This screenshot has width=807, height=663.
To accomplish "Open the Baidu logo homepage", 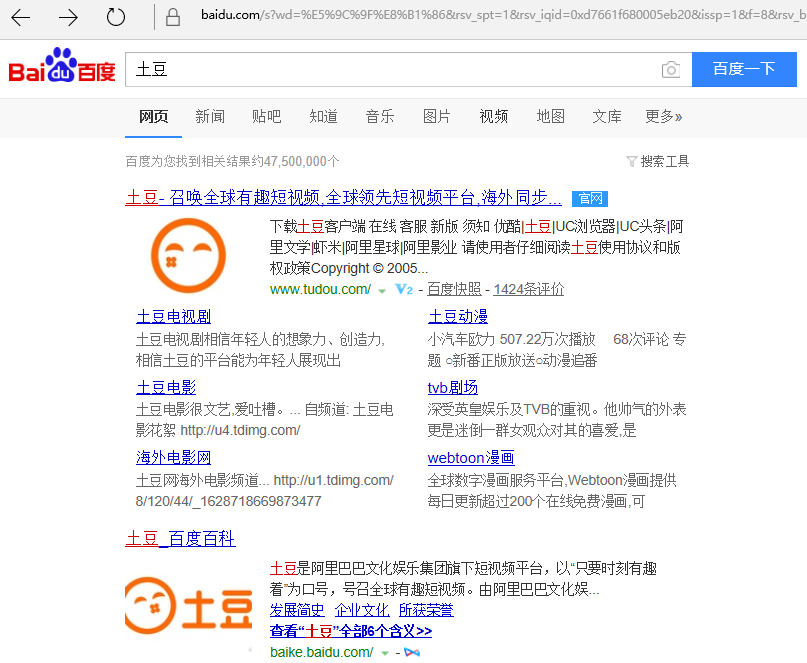I will pos(62,65).
